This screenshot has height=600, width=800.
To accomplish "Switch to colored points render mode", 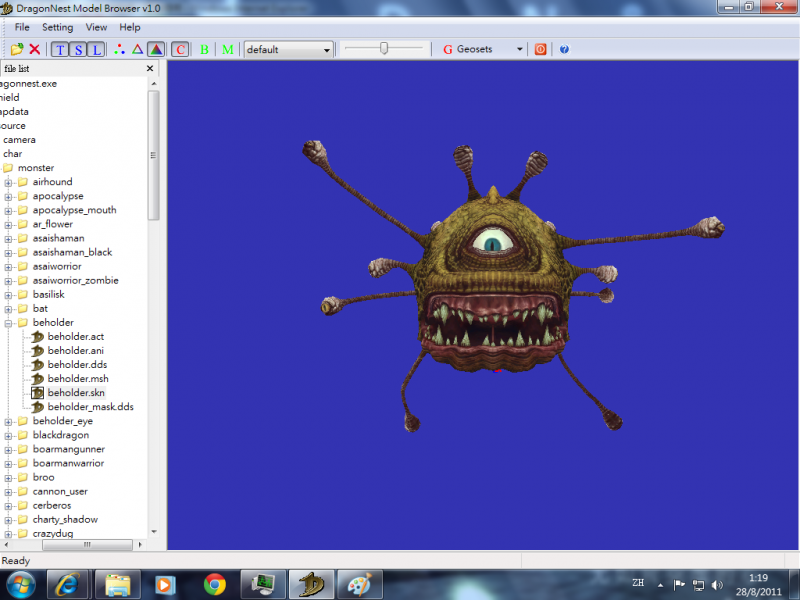I will (x=119, y=49).
